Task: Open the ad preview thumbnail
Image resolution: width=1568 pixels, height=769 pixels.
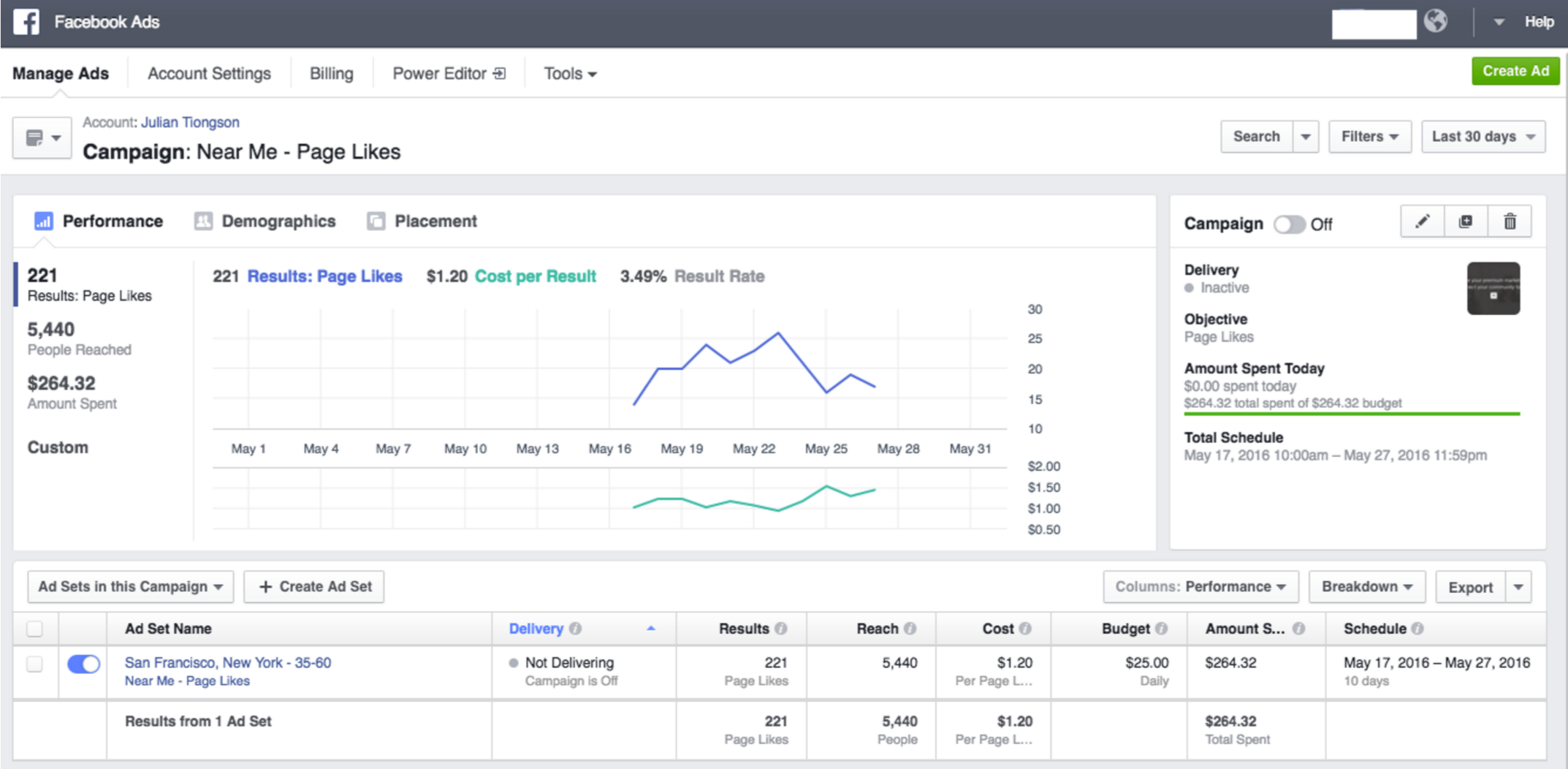Action: (x=1493, y=289)
